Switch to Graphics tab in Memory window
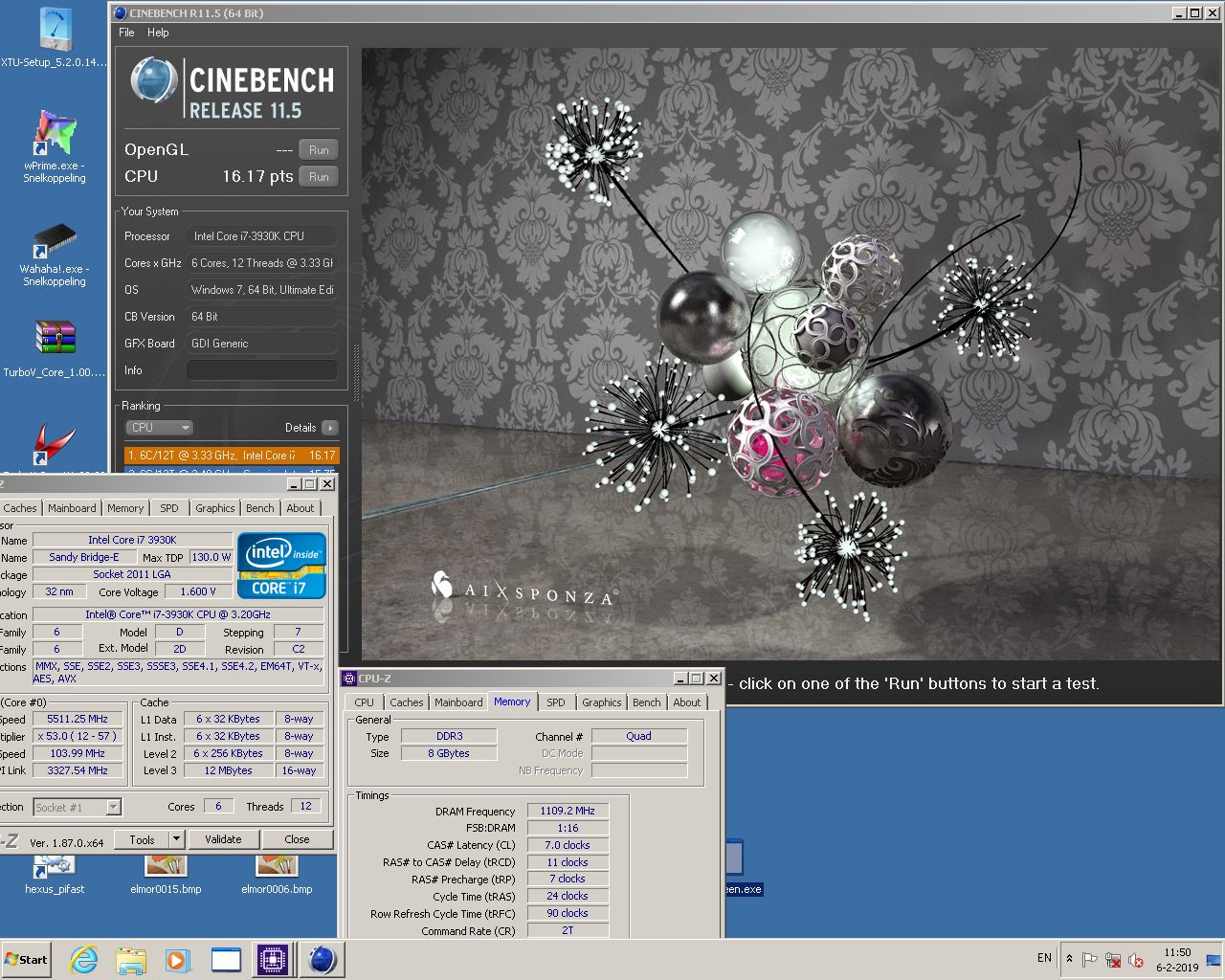 pos(601,702)
